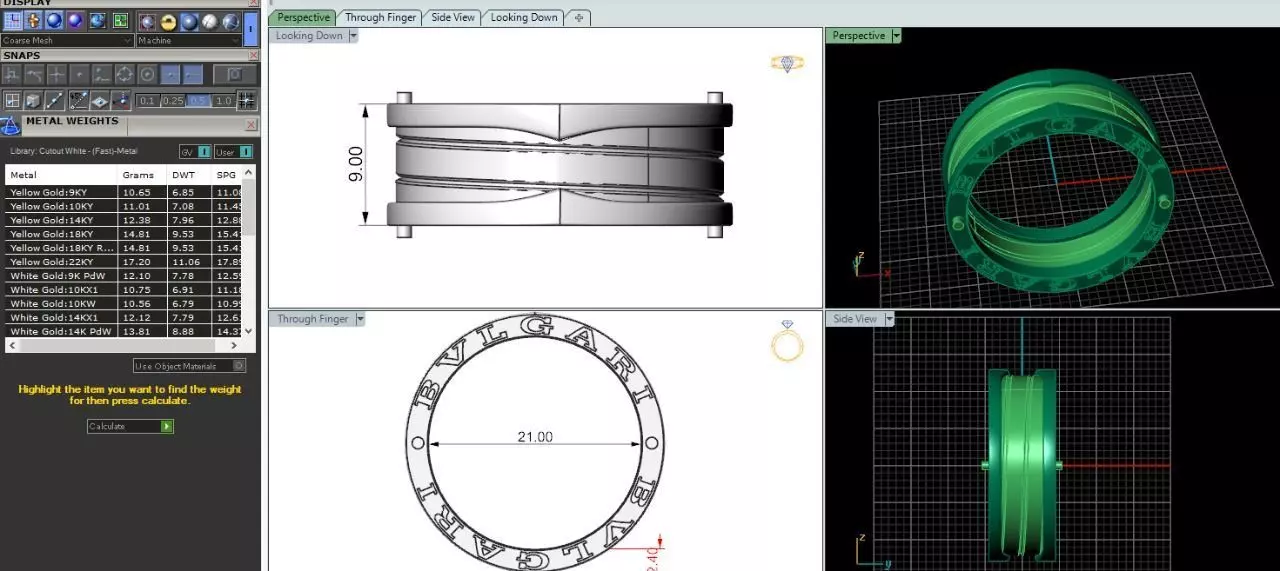The height and width of the screenshot is (571, 1280).
Task: Select the orange gem display mode icon
Action: pos(33,21)
